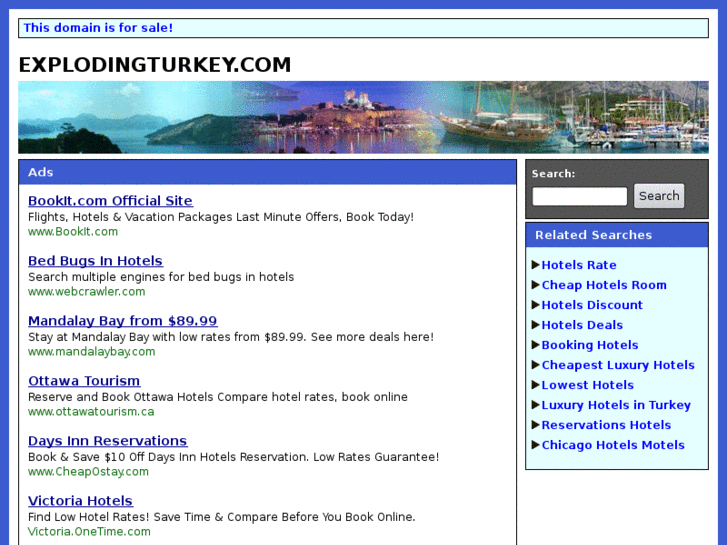Click the arrow icon beside Luxury Hotels in Turkey

tap(536, 404)
